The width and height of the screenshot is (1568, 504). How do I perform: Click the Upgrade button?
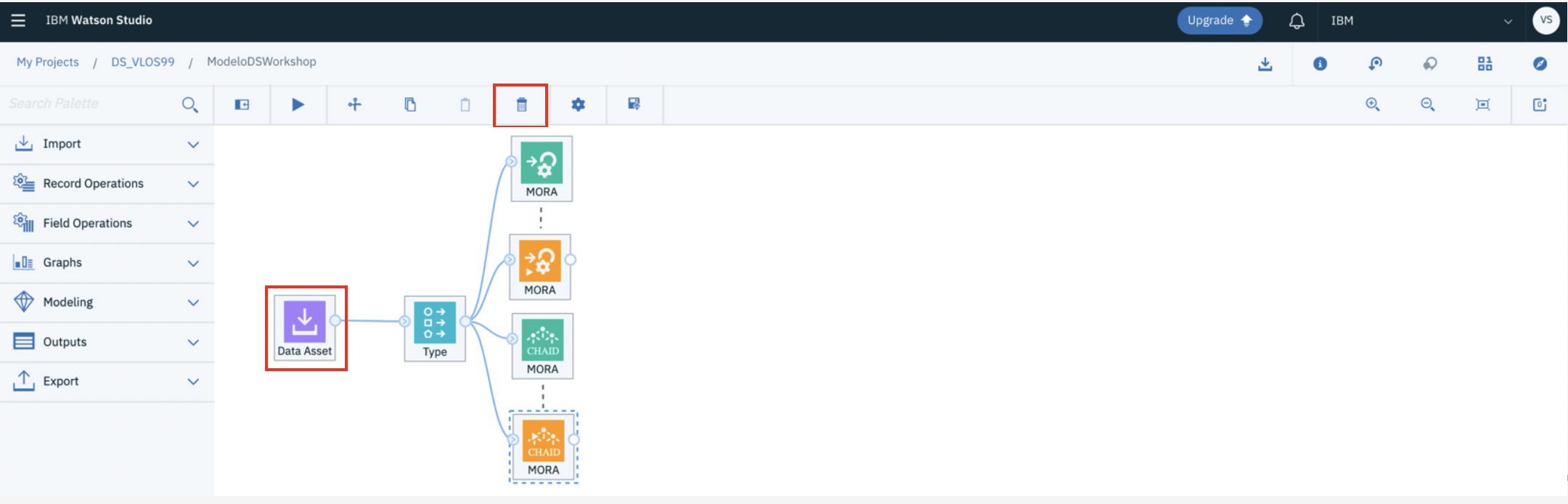pyautogui.click(x=1220, y=20)
